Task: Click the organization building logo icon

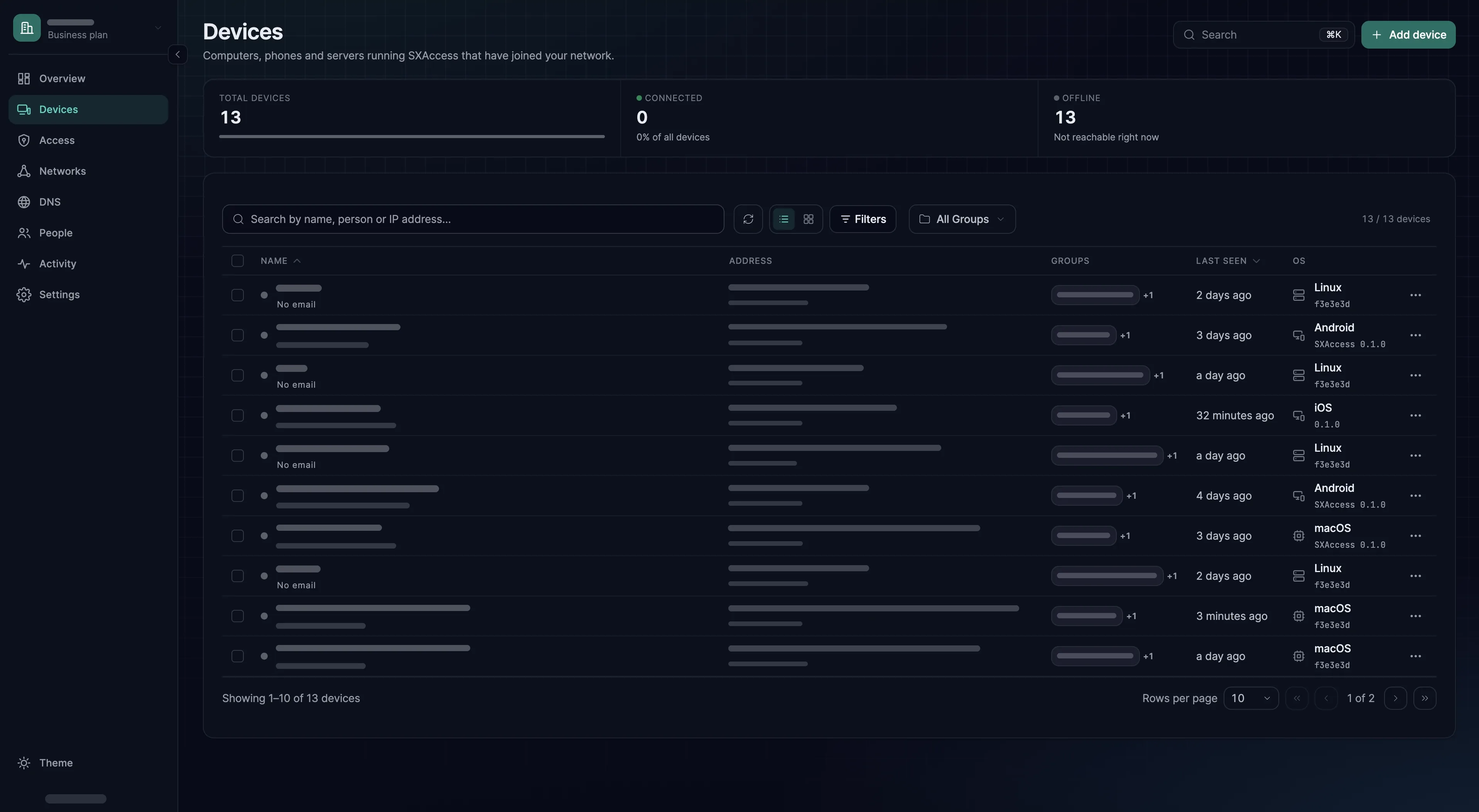Action: (x=27, y=27)
